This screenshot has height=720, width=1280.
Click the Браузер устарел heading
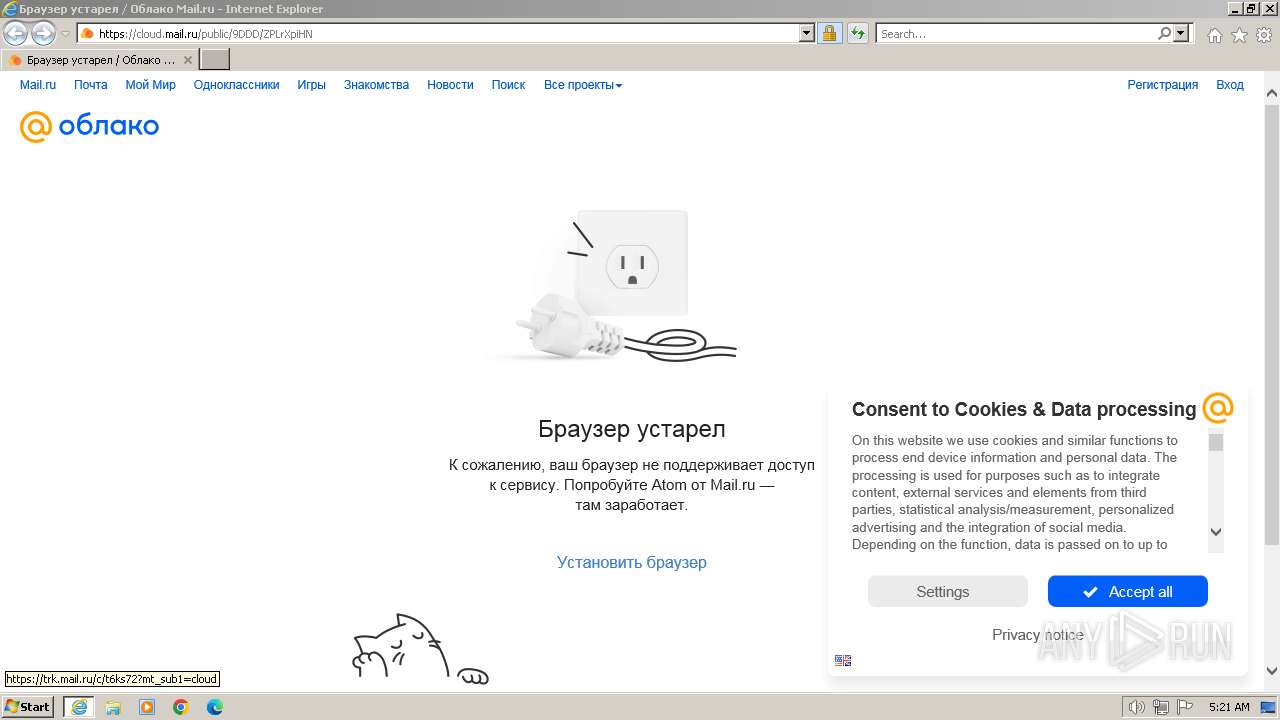tap(631, 429)
